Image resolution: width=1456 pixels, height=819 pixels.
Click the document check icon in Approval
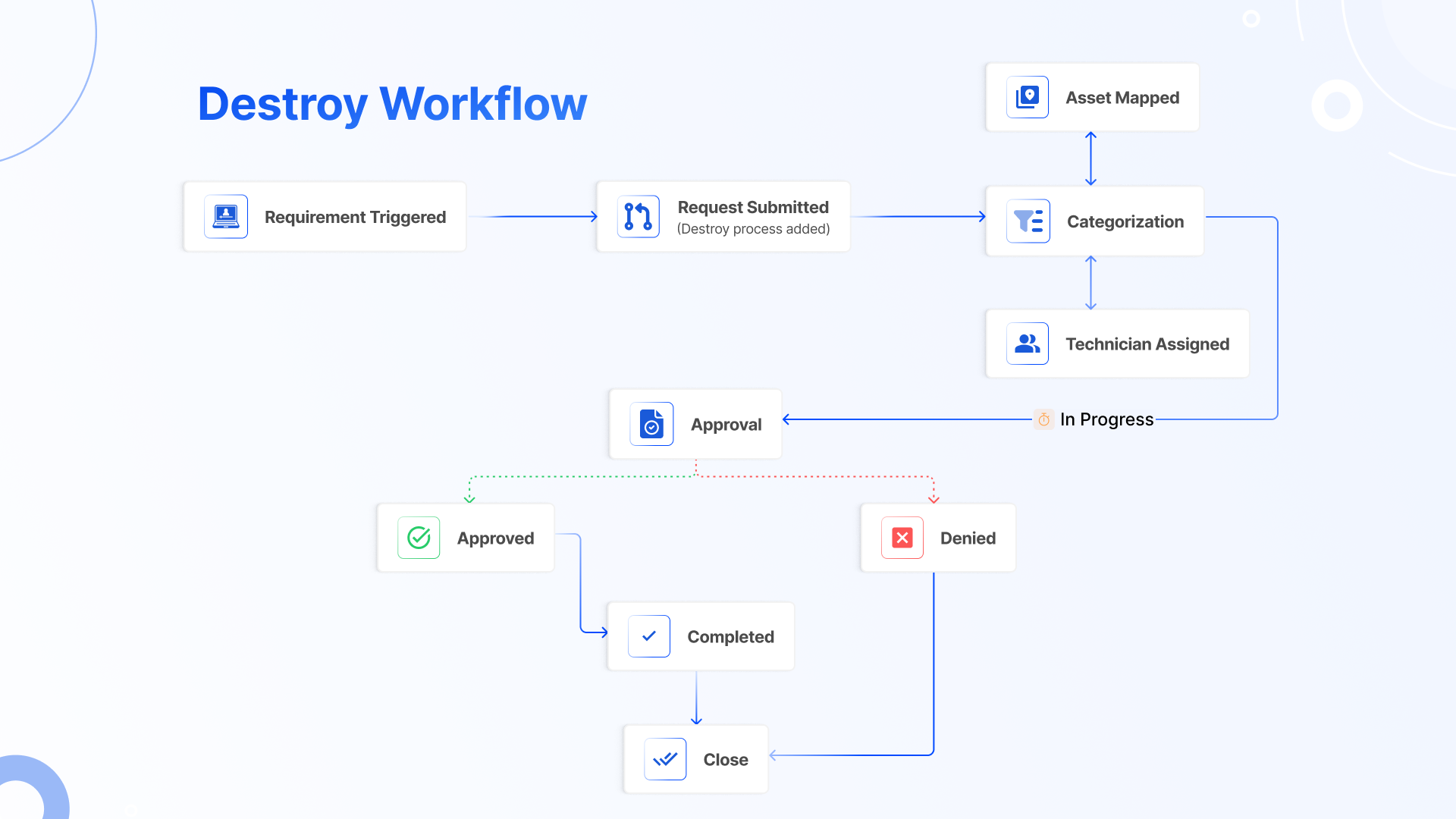tap(651, 424)
